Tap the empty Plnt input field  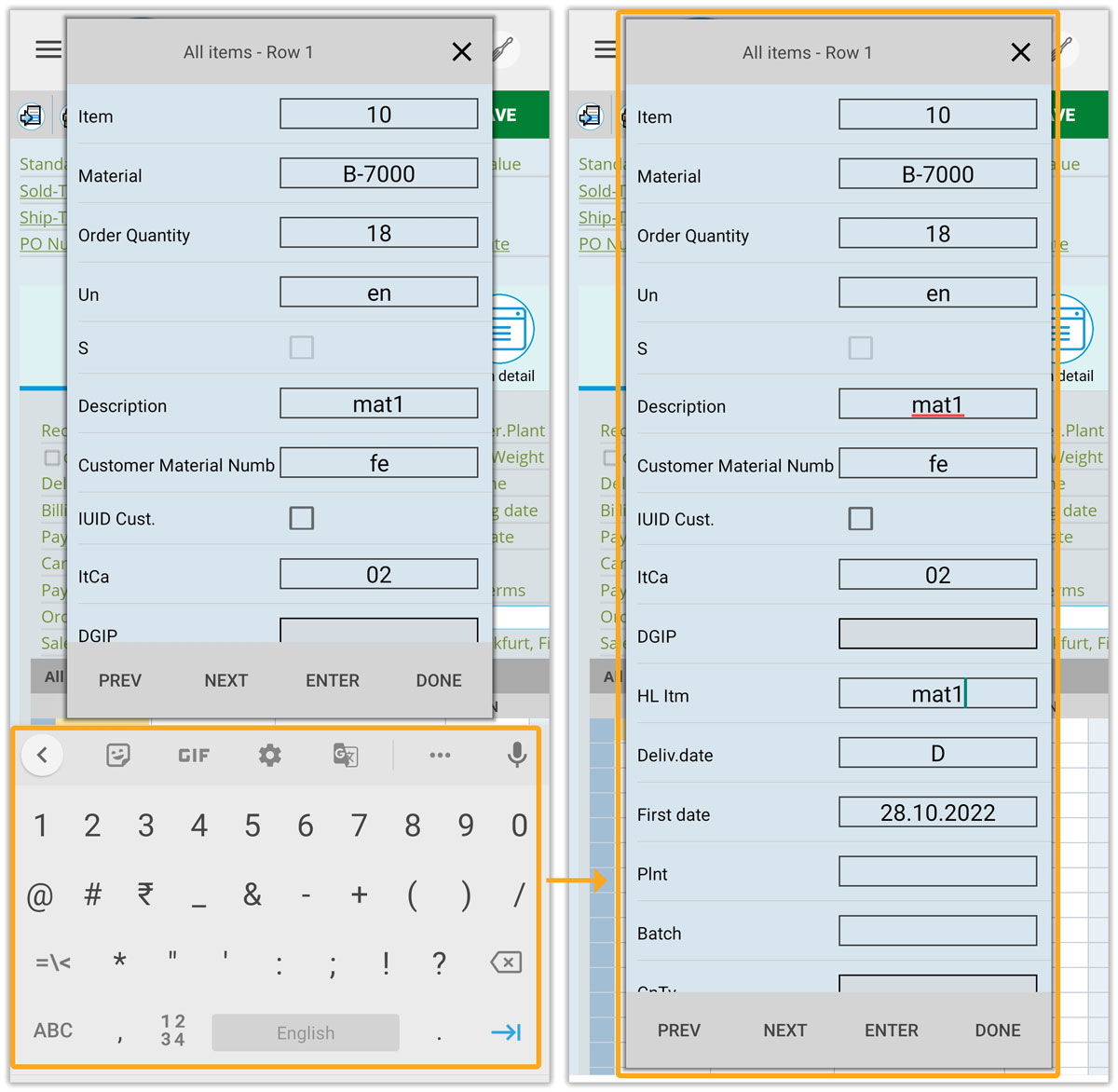(x=937, y=872)
